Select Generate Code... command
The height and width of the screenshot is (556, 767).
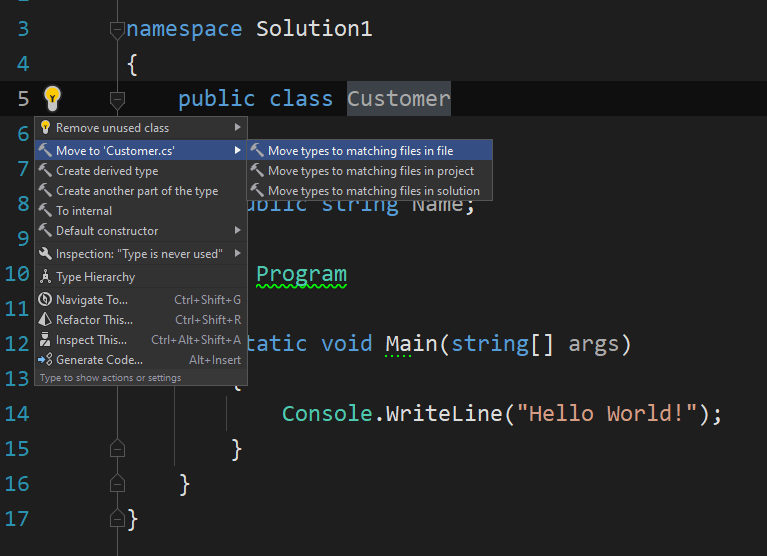tap(141, 360)
